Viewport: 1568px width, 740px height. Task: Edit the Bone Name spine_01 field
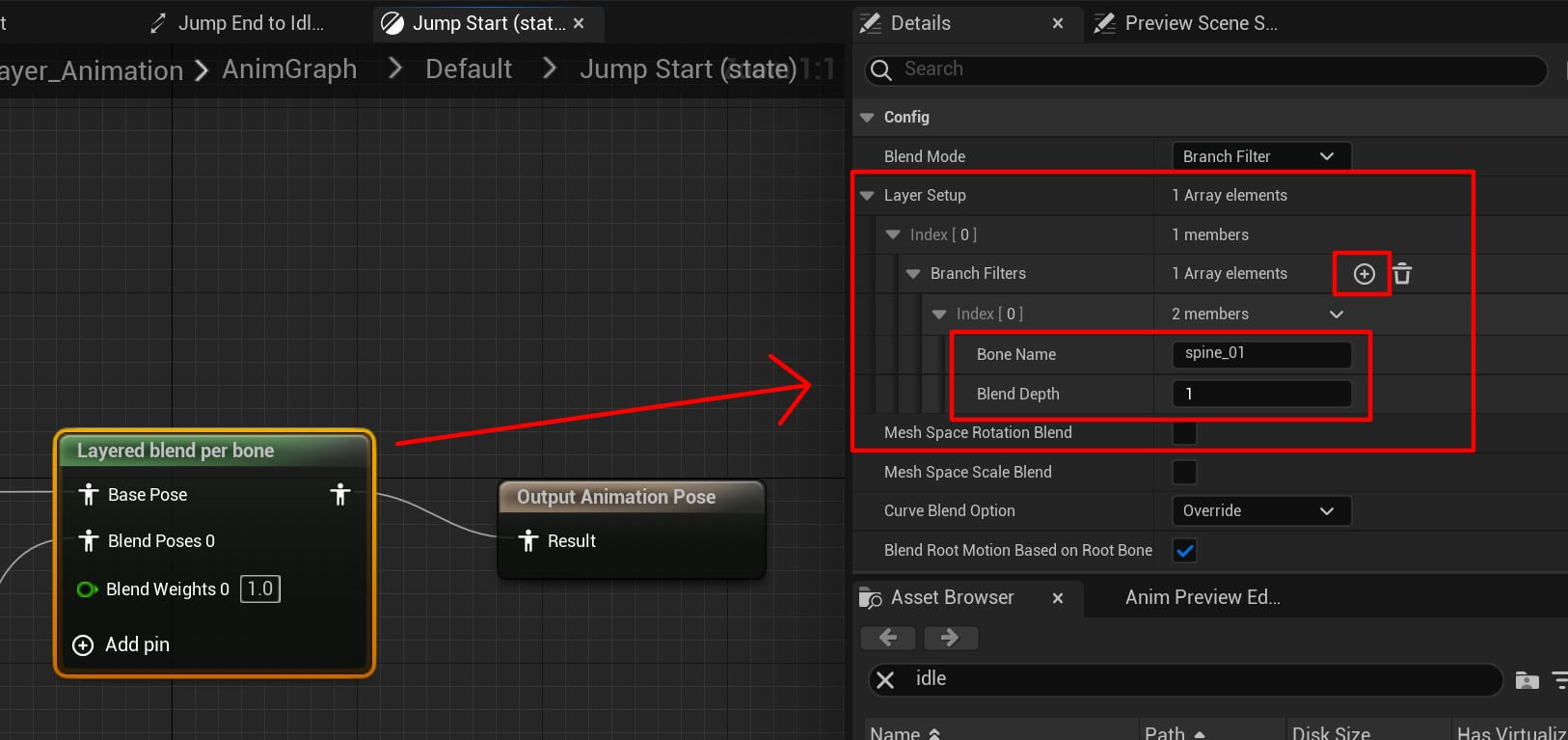1261,354
